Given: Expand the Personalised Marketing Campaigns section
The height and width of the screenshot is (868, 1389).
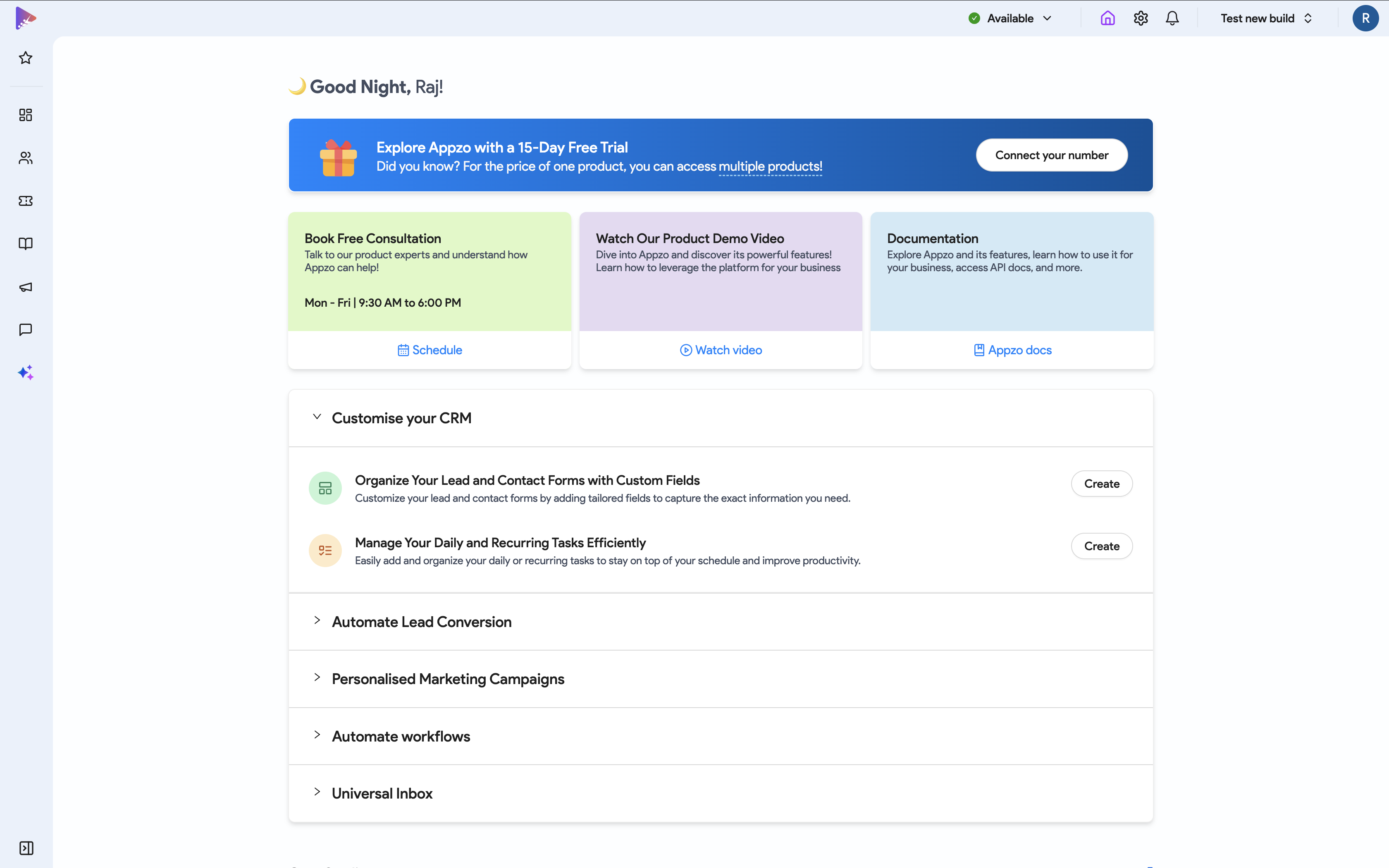Looking at the screenshot, I should point(721,679).
